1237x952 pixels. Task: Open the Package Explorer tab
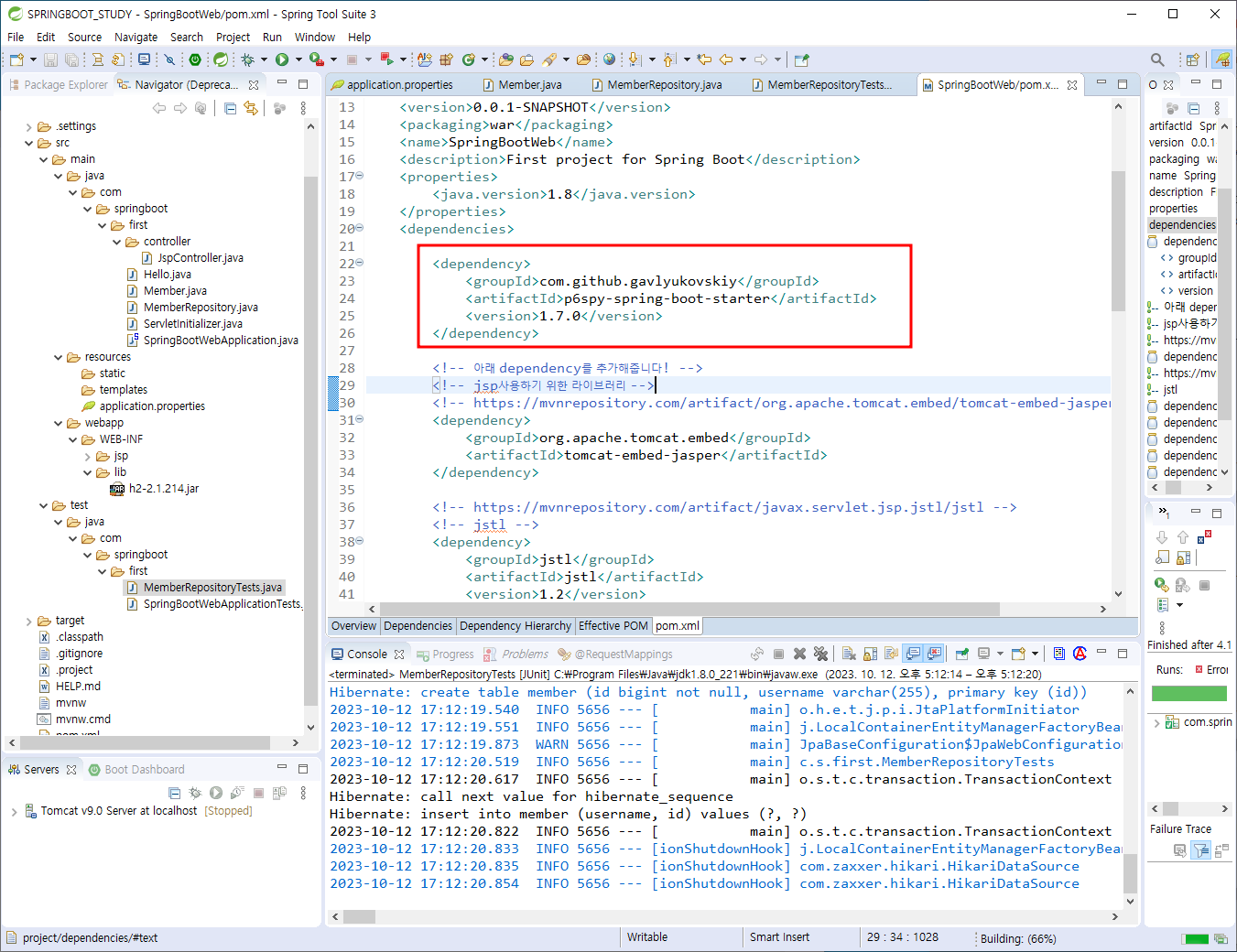pos(58,84)
